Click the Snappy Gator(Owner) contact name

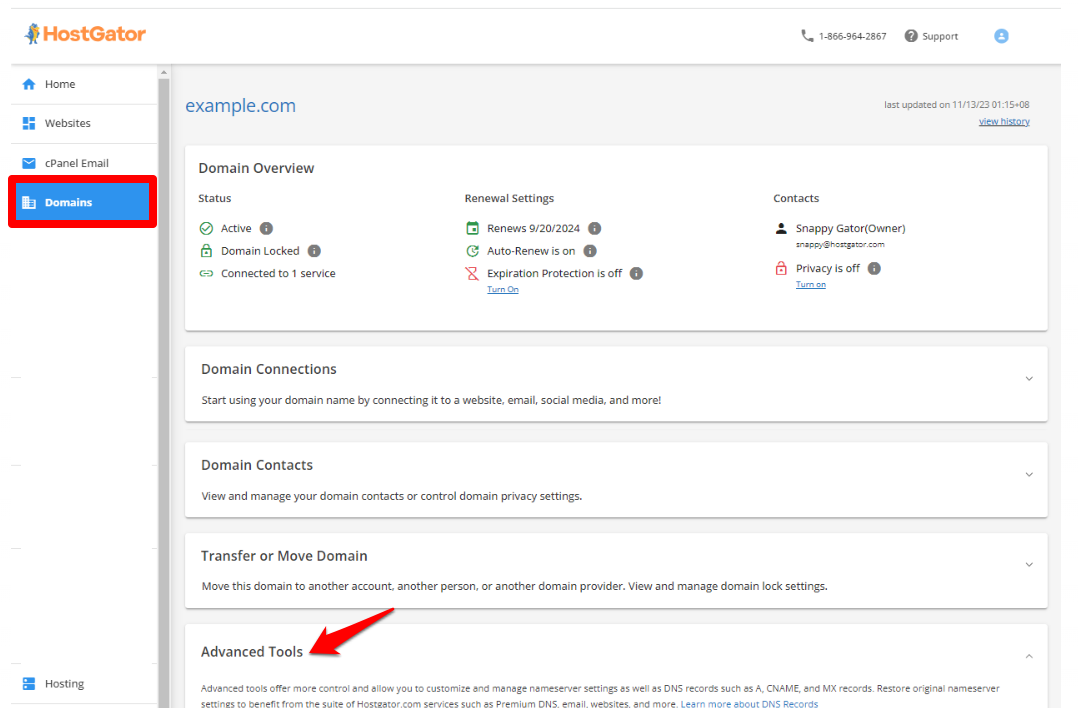pos(850,229)
